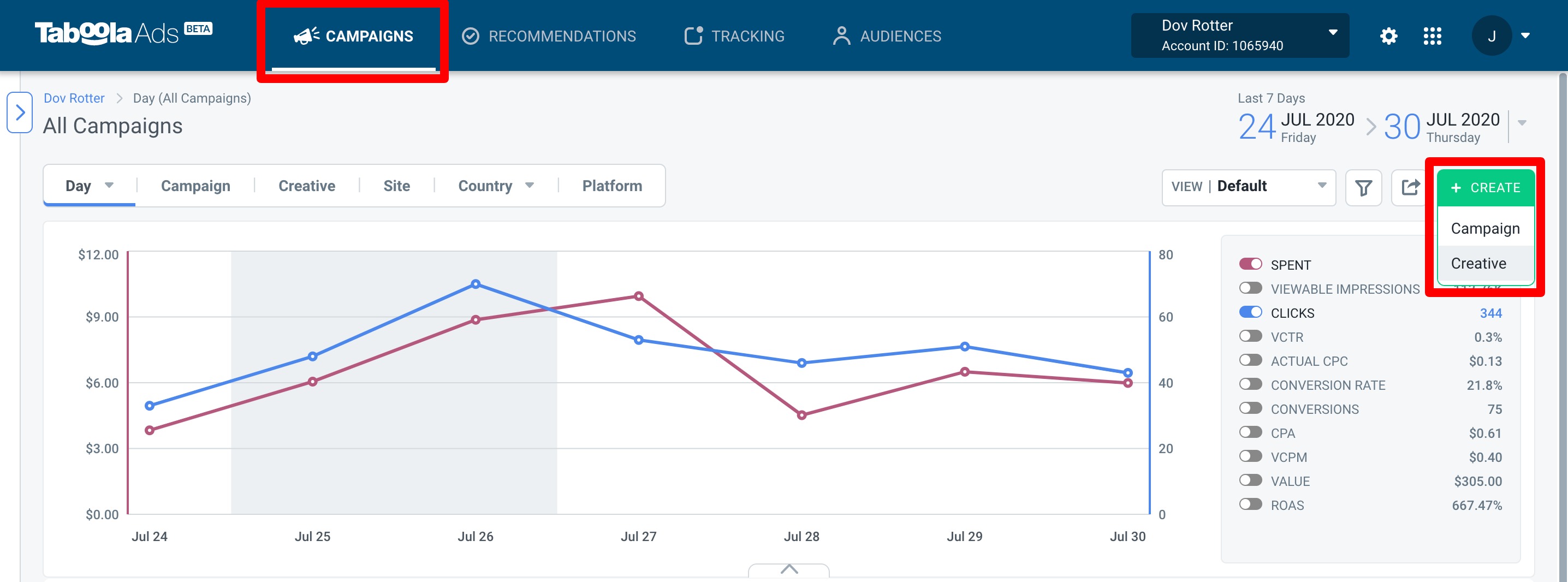Open the apps grid icon

pyautogui.click(x=1432, y=36)
